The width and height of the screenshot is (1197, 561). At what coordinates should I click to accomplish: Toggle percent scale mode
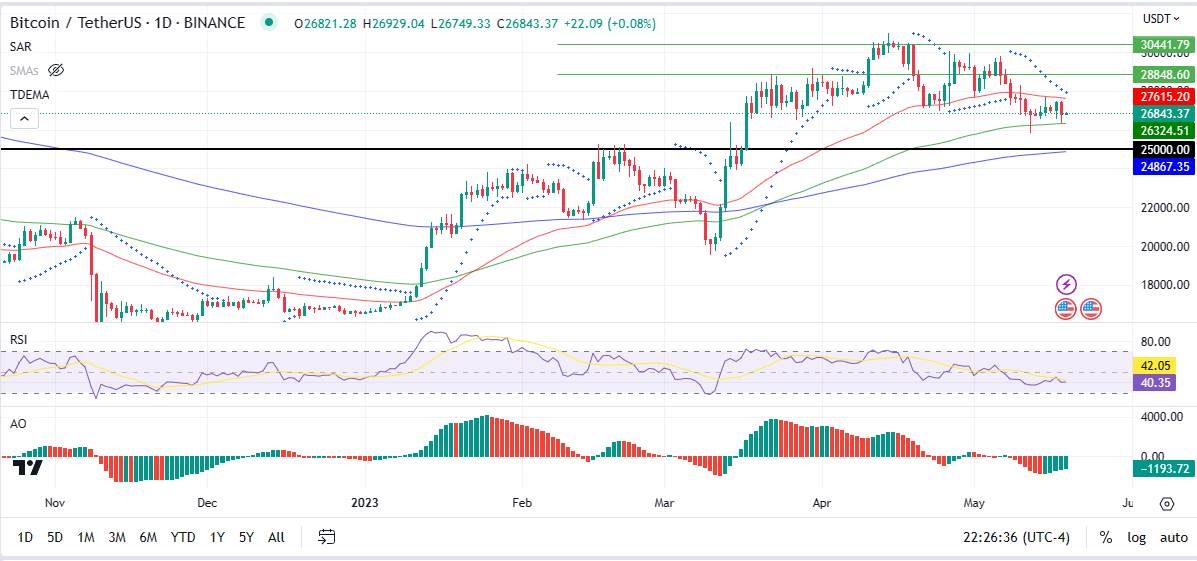click(1105, 537)
